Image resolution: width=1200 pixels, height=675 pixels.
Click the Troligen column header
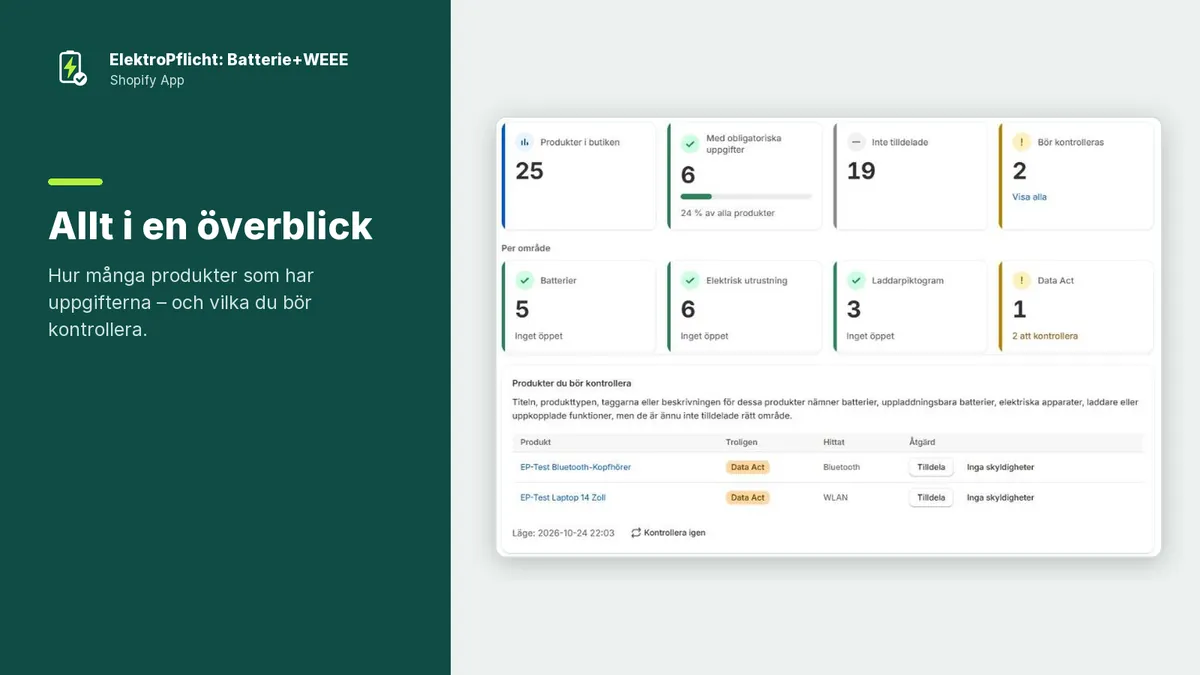click(x=742, y=442)
